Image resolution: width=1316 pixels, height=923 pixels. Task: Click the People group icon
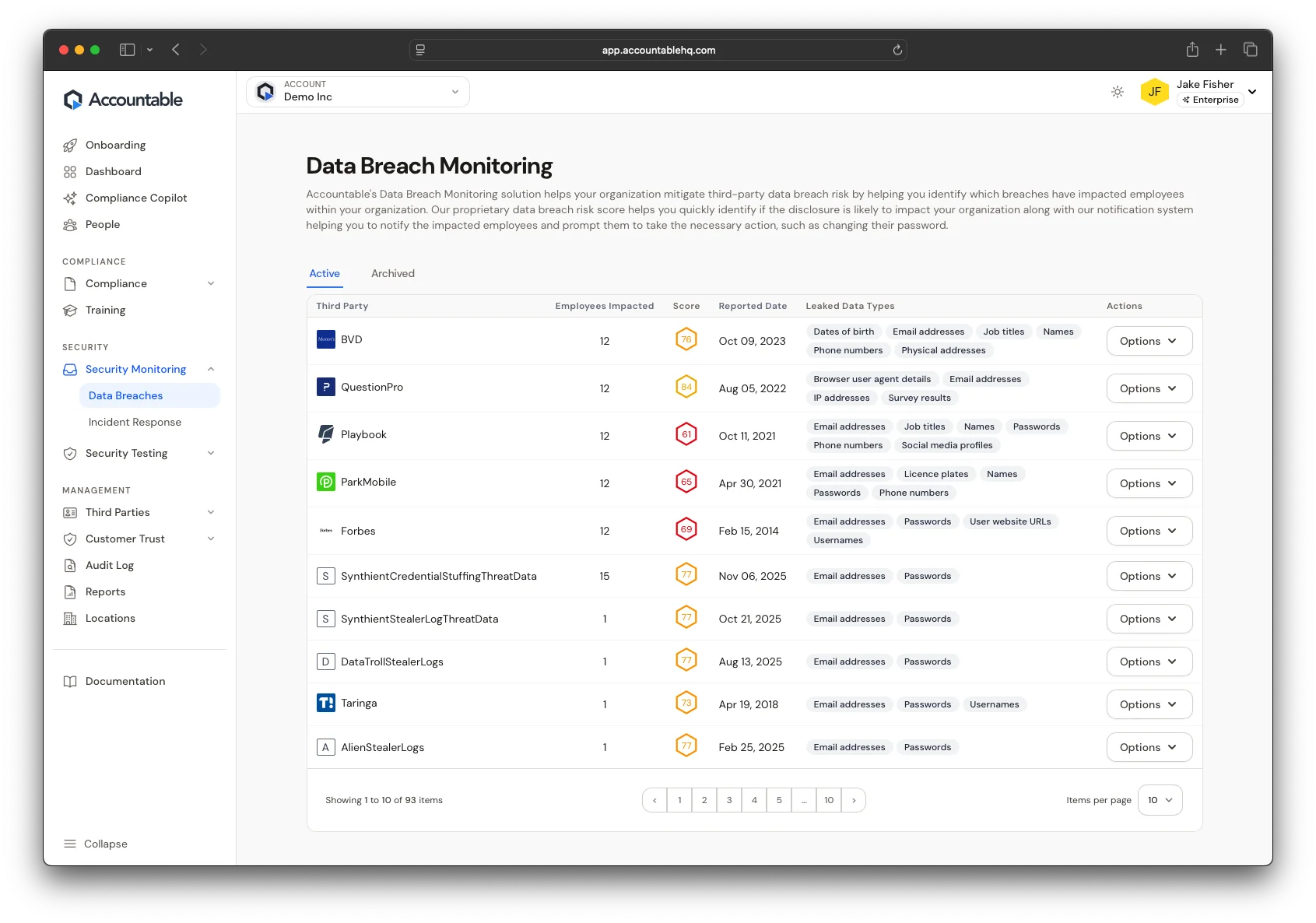coord(70,225)
